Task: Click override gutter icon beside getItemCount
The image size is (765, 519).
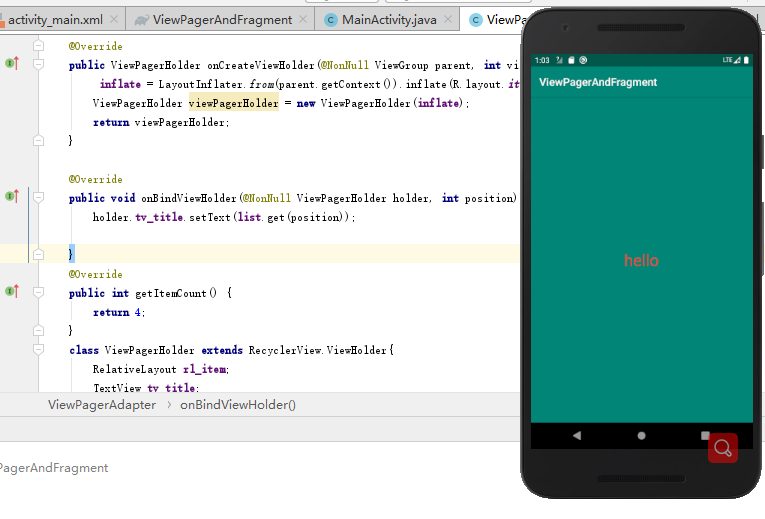Action: tap(12, 291)
